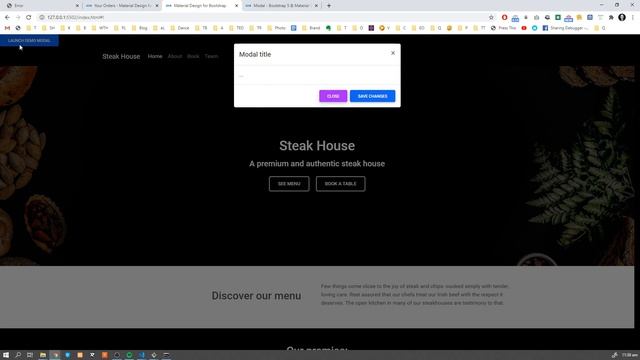Image resolution: width=640 pixels, height=360 pixels.
Task: Click the Steak House hero heading
Action: click(x=317, y=146)
